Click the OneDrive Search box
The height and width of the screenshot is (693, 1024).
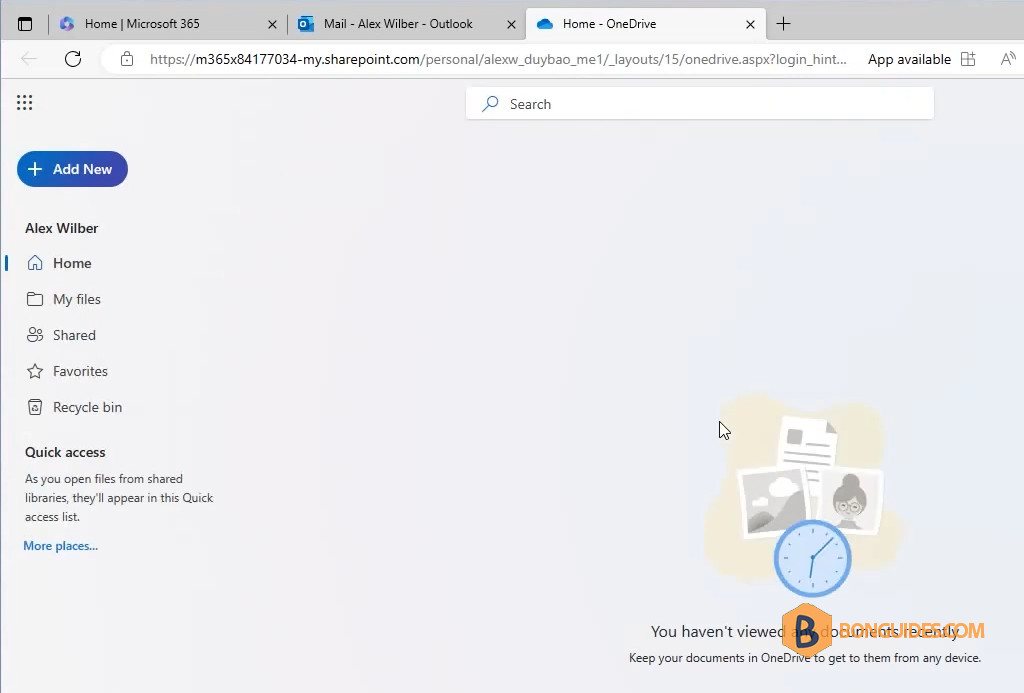tap(699, 104)
